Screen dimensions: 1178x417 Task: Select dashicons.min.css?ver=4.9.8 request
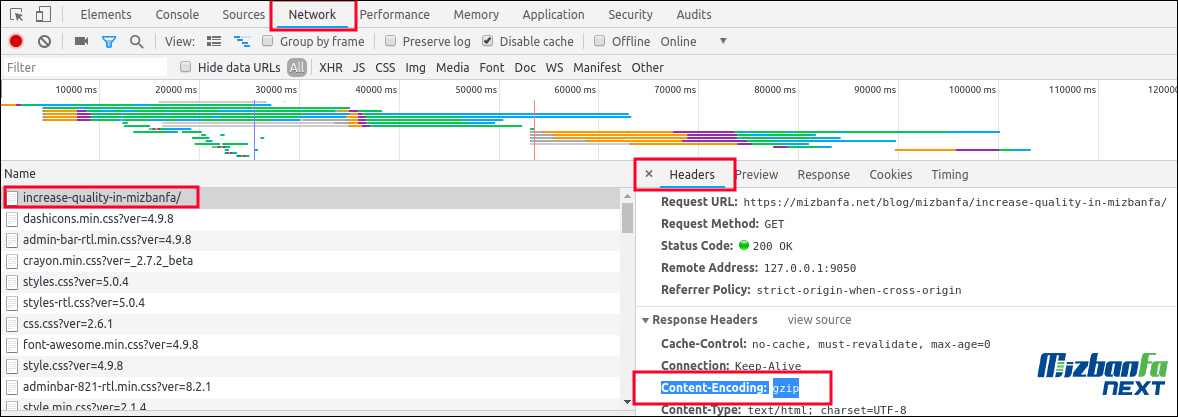click(310, 219)
